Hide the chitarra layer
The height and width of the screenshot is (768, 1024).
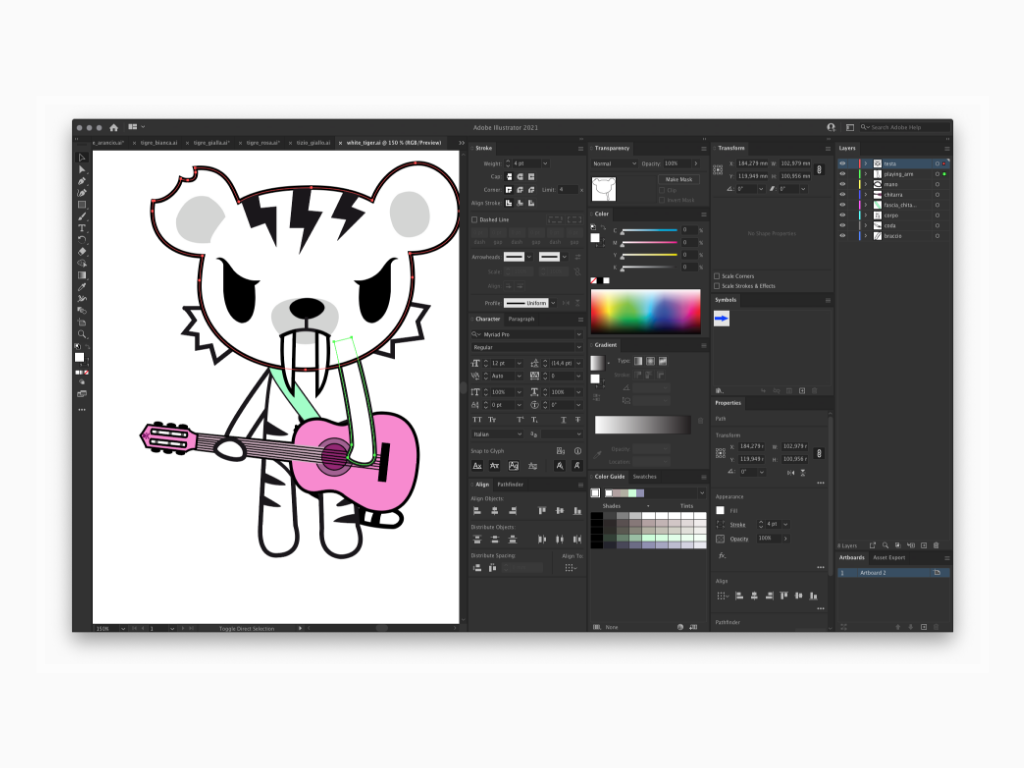[842, 195]
